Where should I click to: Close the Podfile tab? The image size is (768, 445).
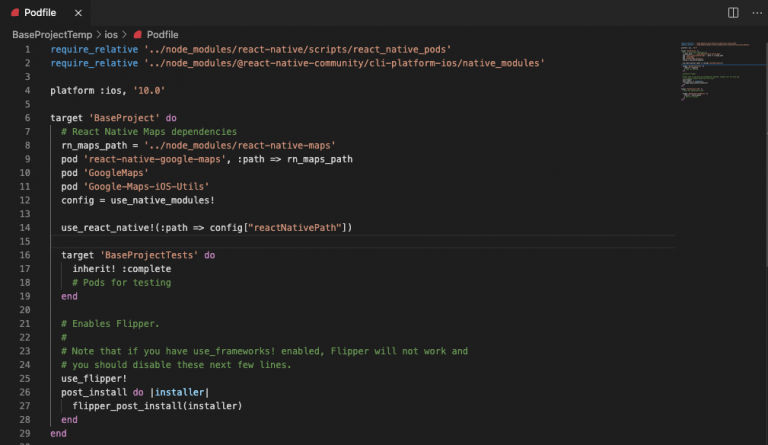click(78, 13)
